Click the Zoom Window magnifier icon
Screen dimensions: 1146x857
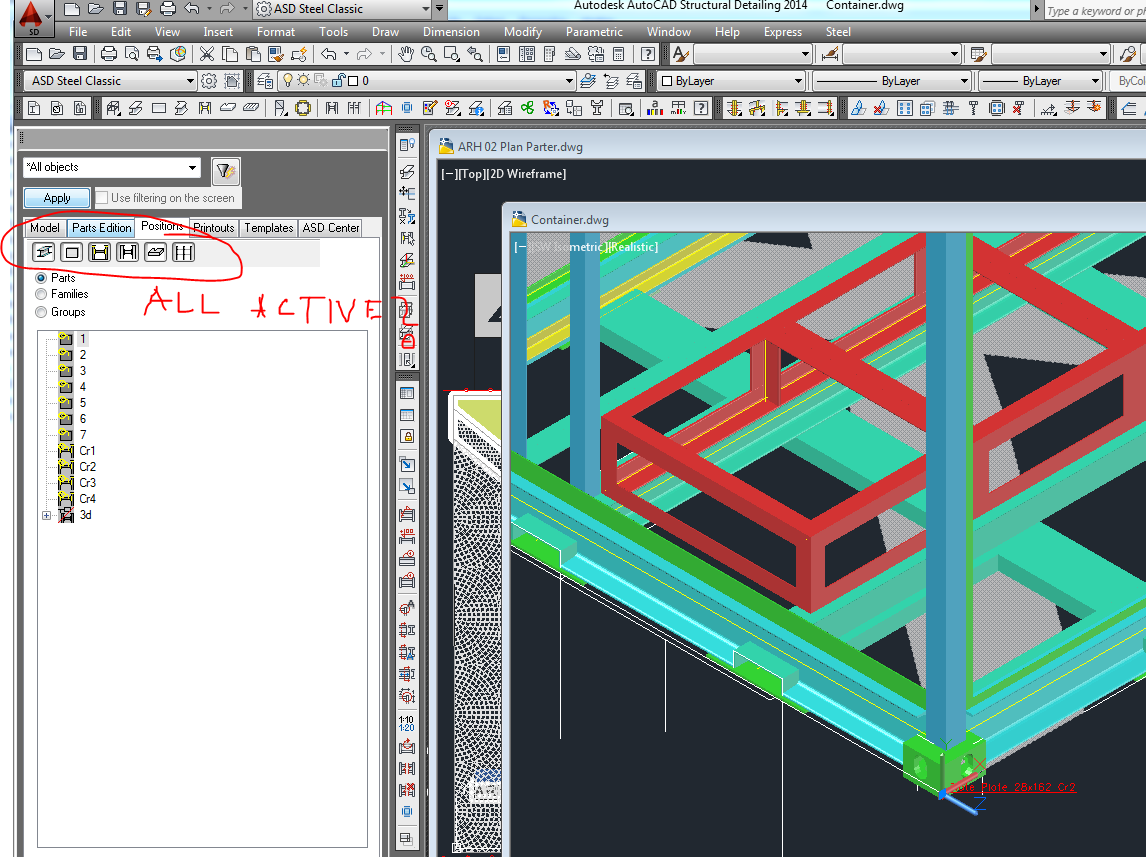[452, 54]
